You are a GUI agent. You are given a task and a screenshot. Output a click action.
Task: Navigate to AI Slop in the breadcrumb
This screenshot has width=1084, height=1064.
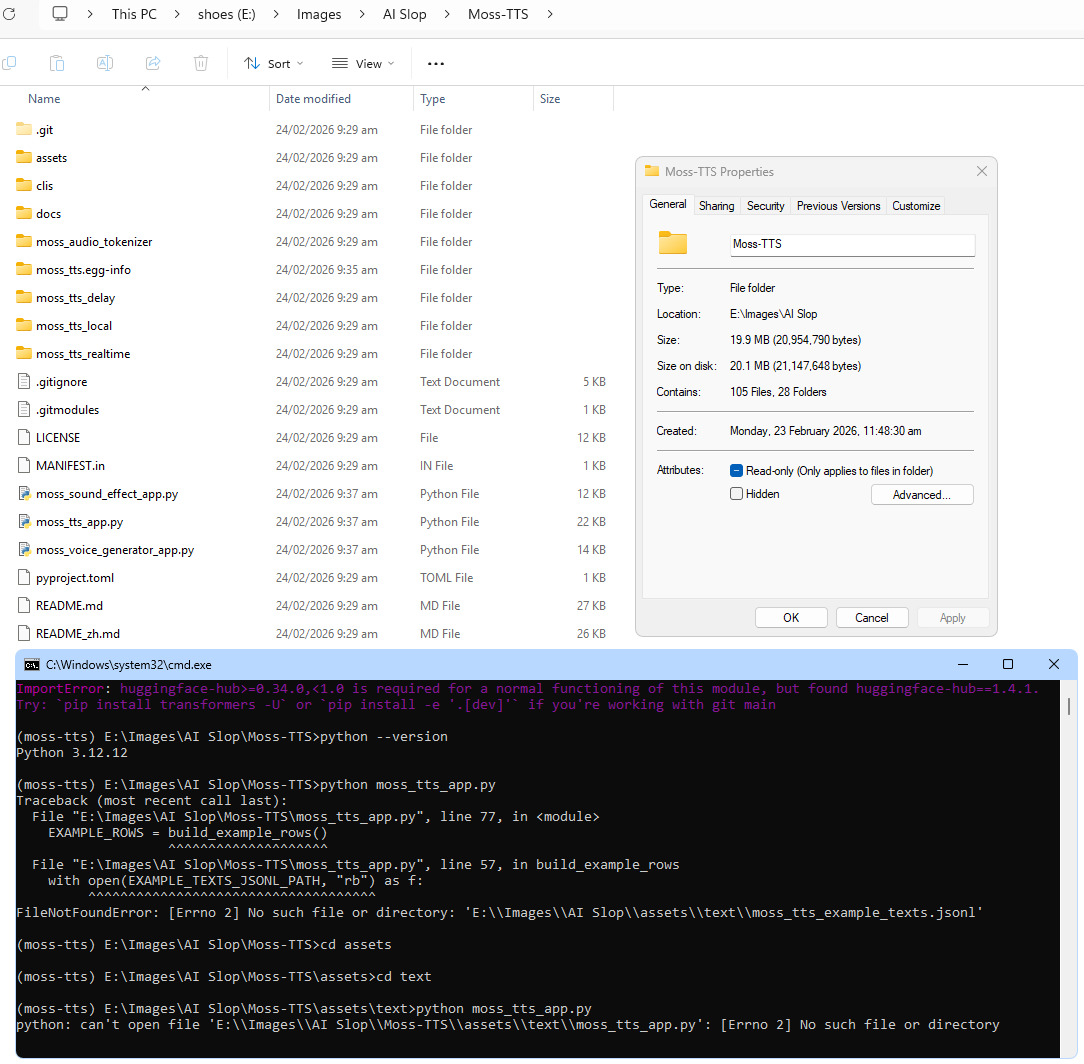[x=404, y=14]
